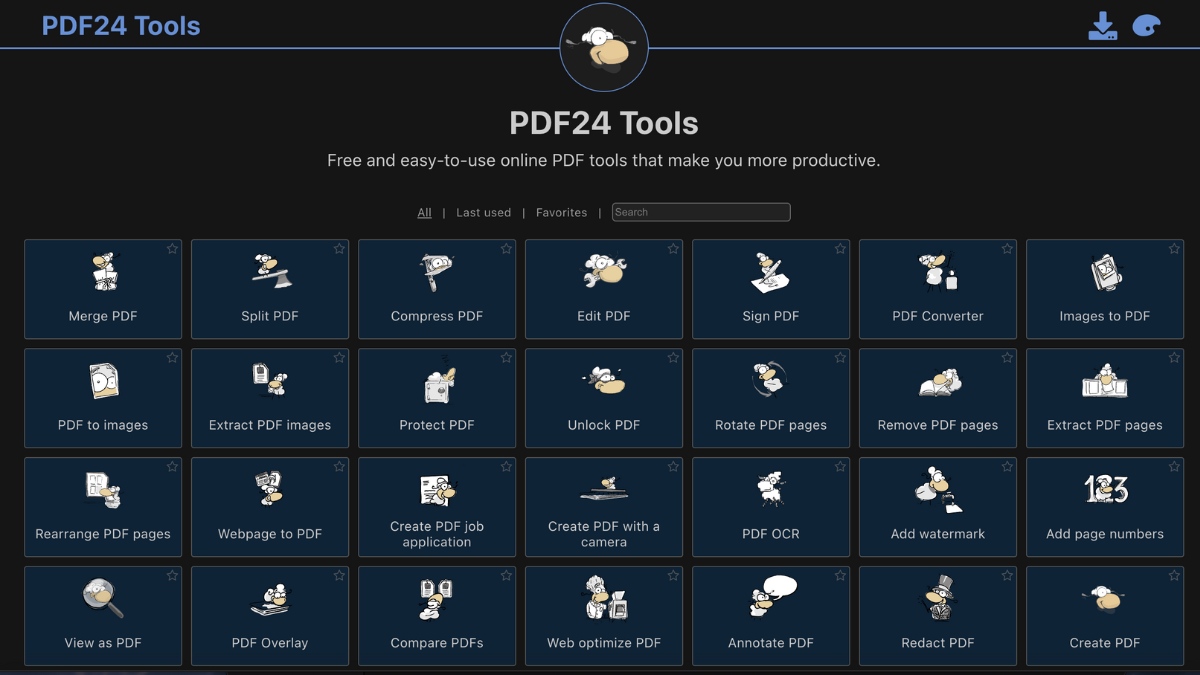Screen dimensions: 1200x675
Task: Open the Redact PDF tool
Action: click(938, 616)
